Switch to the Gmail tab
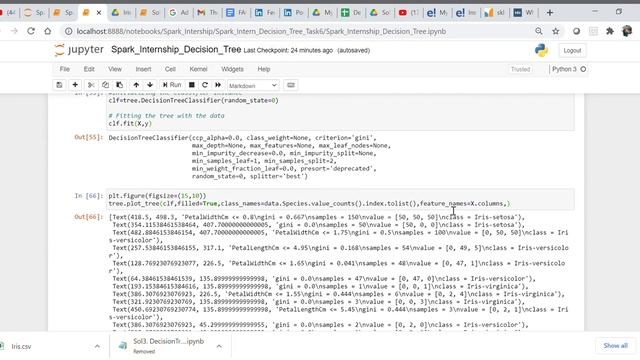 pyautogui.click(x=207, y=13)
